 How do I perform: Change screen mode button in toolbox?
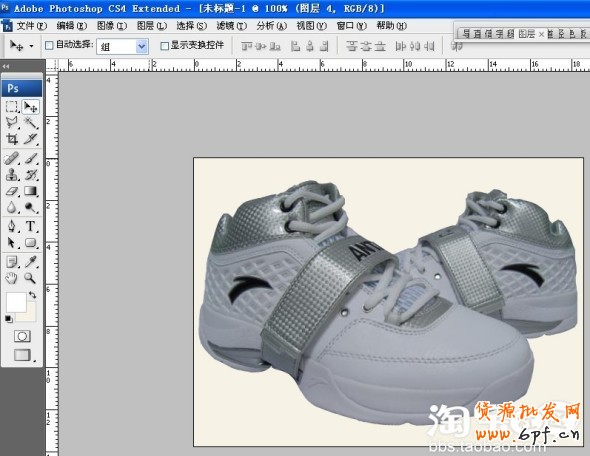pos(22,355)
